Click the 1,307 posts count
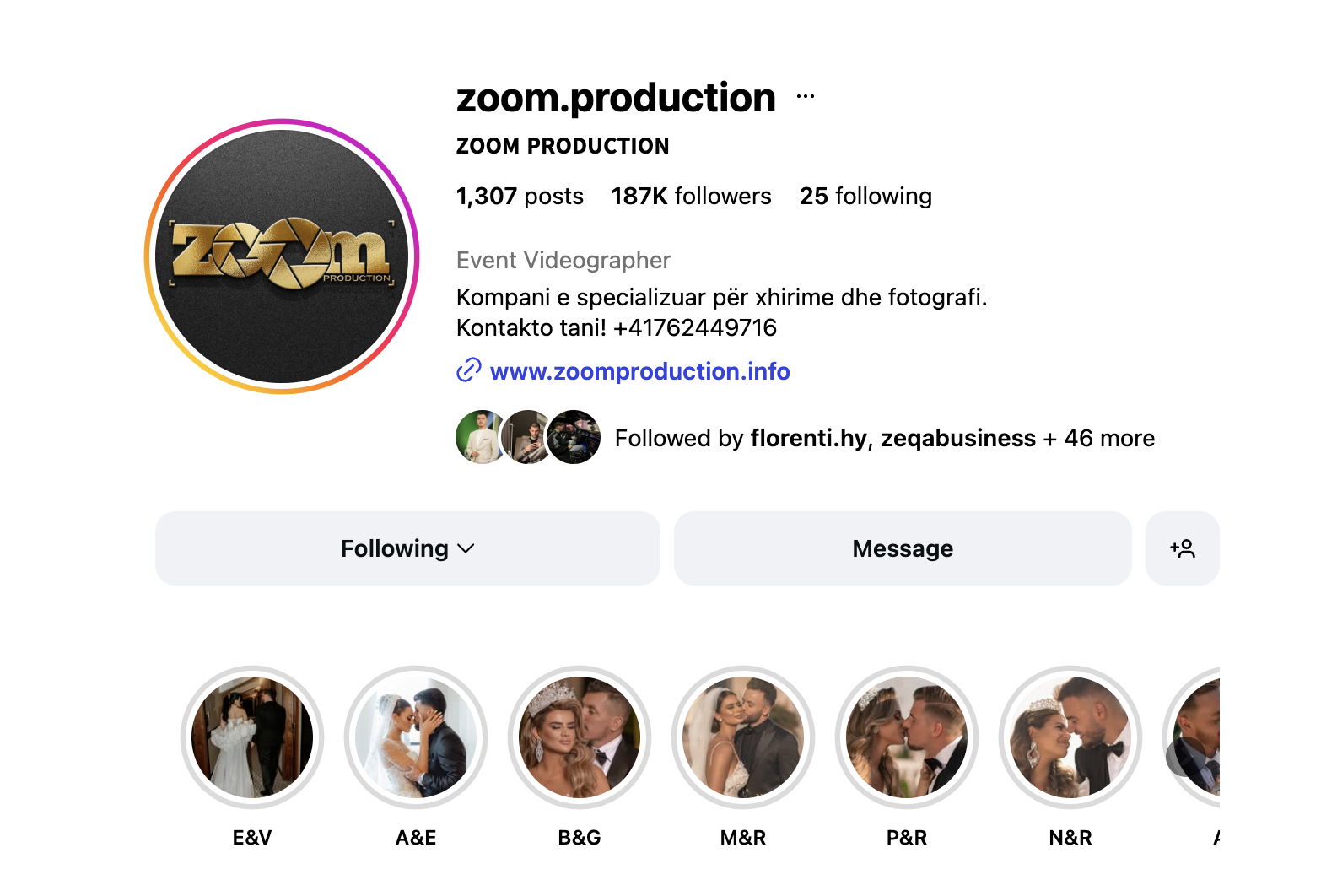Screen dimensions: 1321x896 pyautogui.click(x=520, y=197)
